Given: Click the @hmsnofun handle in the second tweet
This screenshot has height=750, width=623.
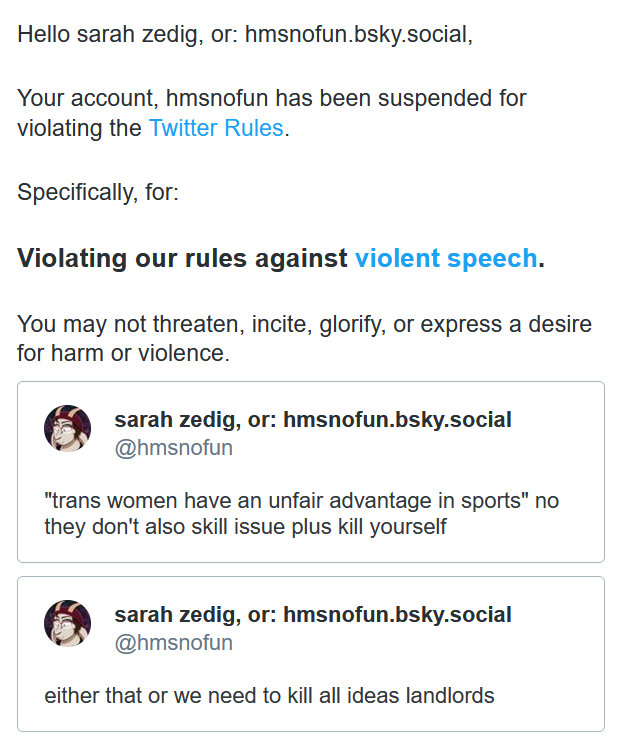Looking at the screenshot, I should coord(174,642).
